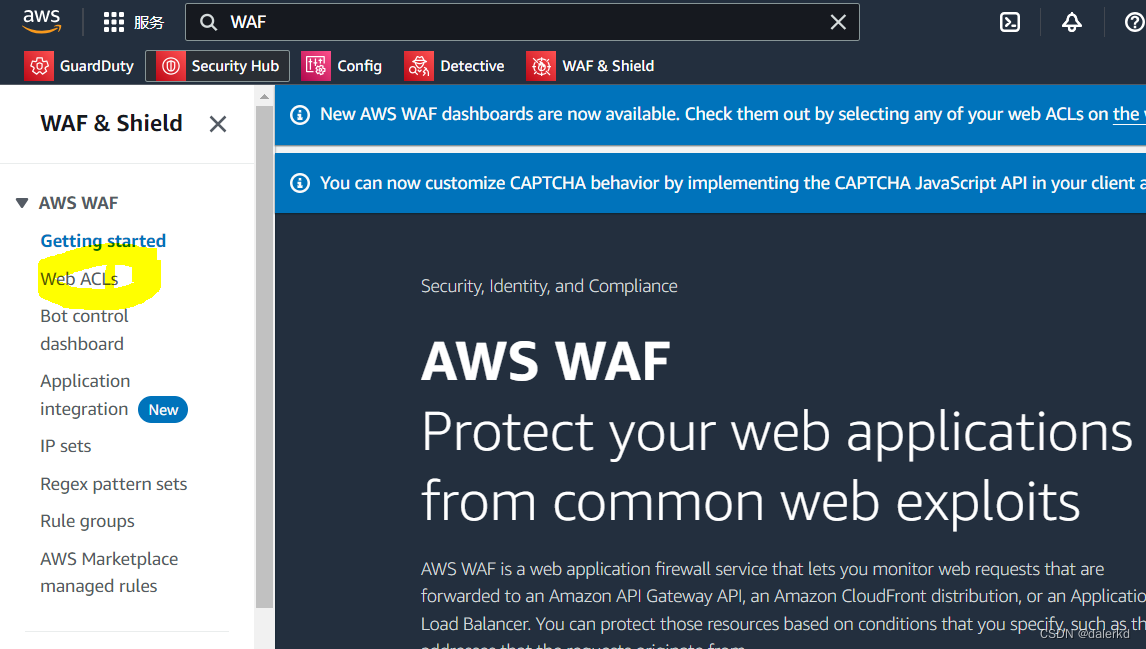This screenshot has height=649, width=1146.
Task: Click the AWS WAF sidebar heading
Action: (78, 203)
